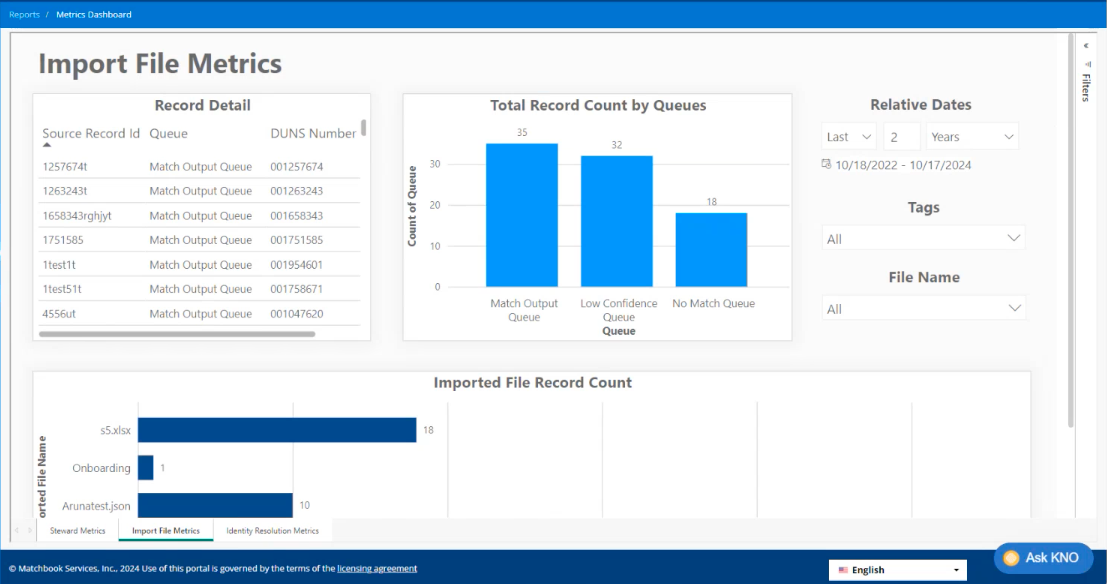Expand the File Name filter dropdown

coord(923,309)
